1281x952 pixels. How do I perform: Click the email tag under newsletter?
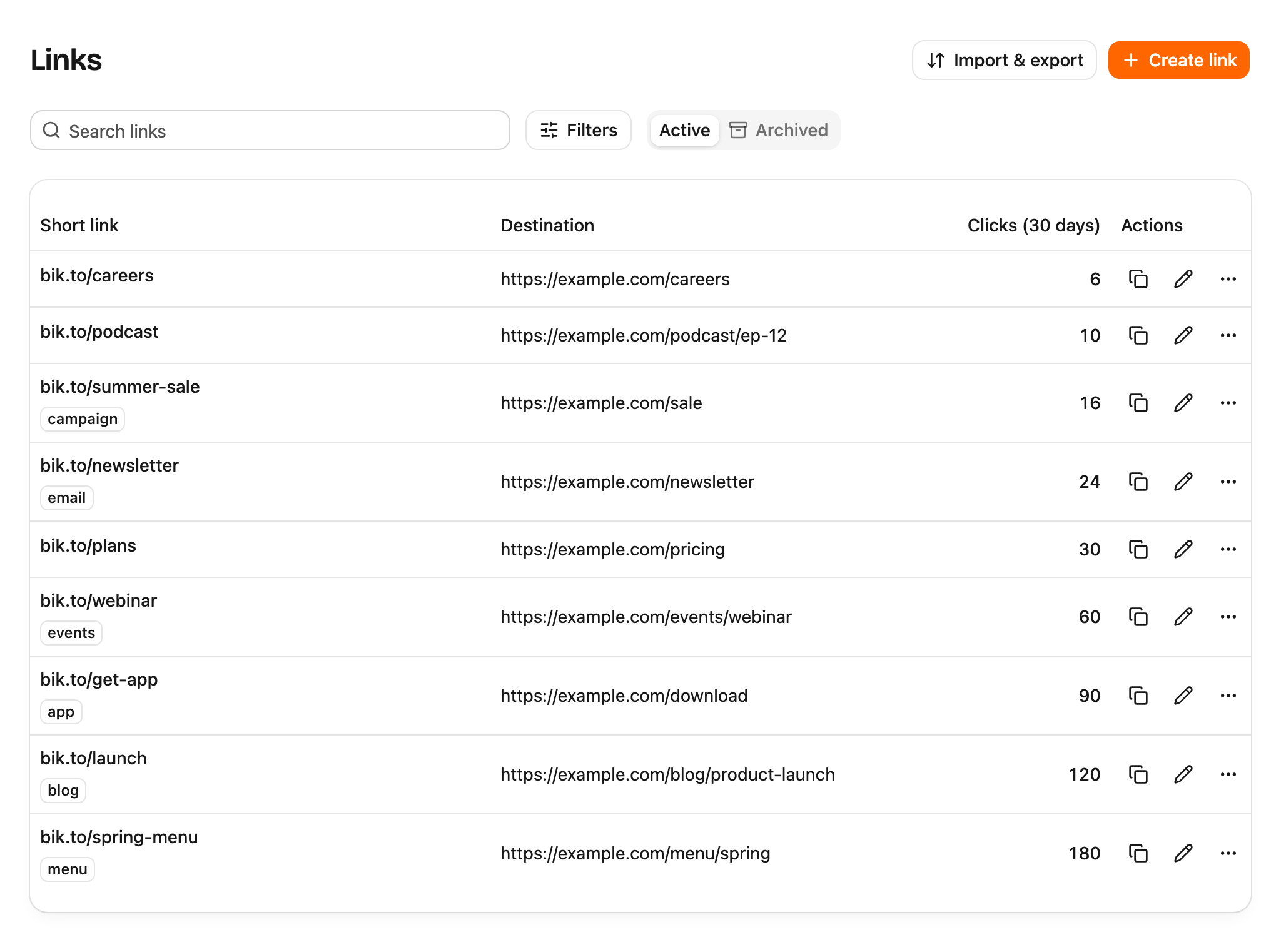click(x=67, y=498)
